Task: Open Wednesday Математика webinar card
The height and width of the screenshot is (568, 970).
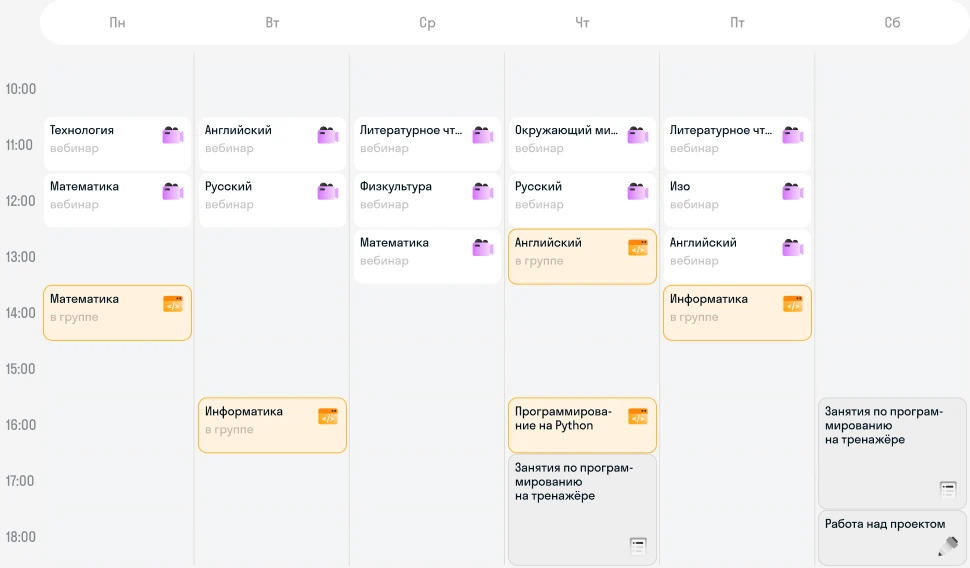Action: point(427,256)
